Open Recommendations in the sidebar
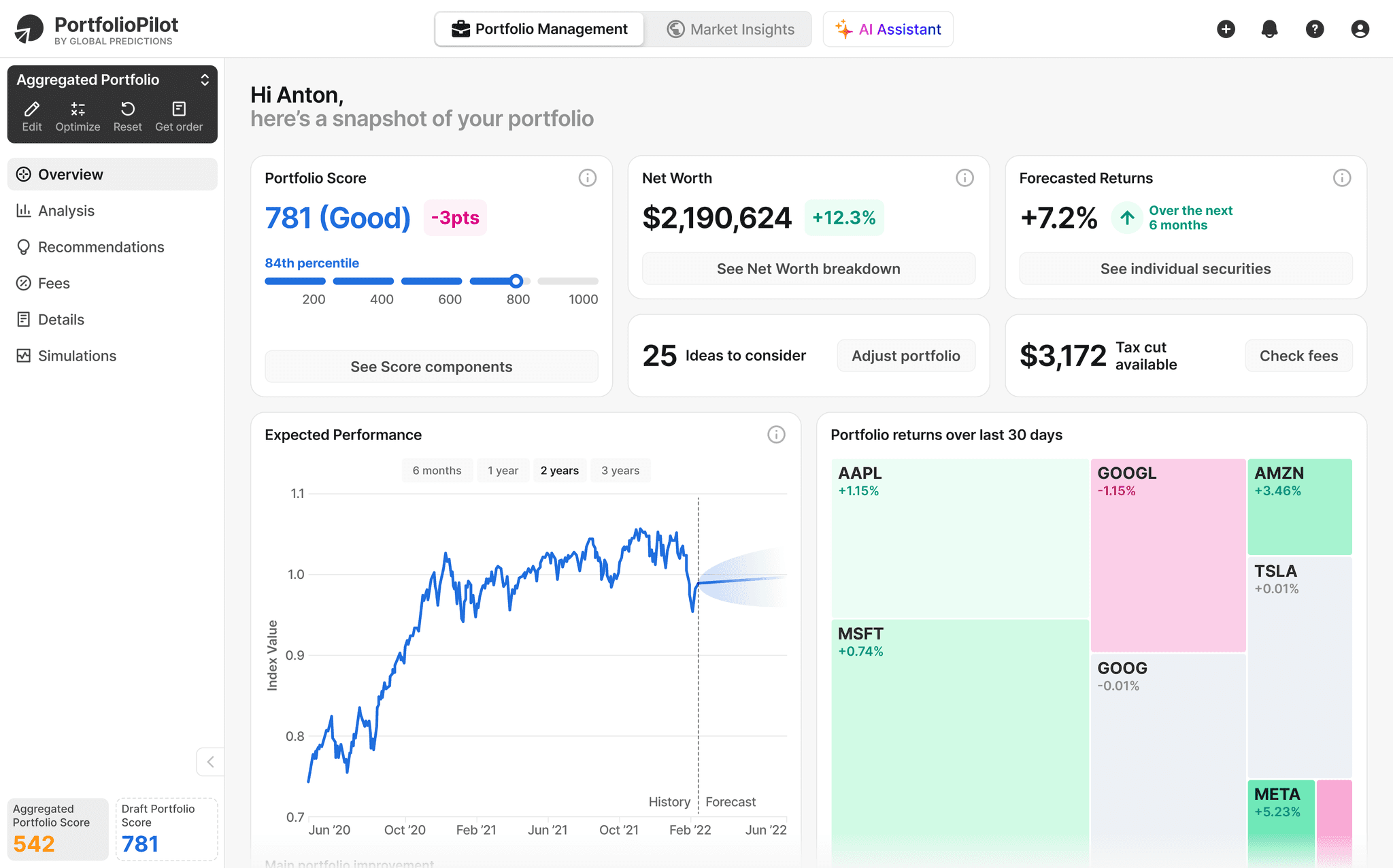1393x868 pixels. coord(101,247)
